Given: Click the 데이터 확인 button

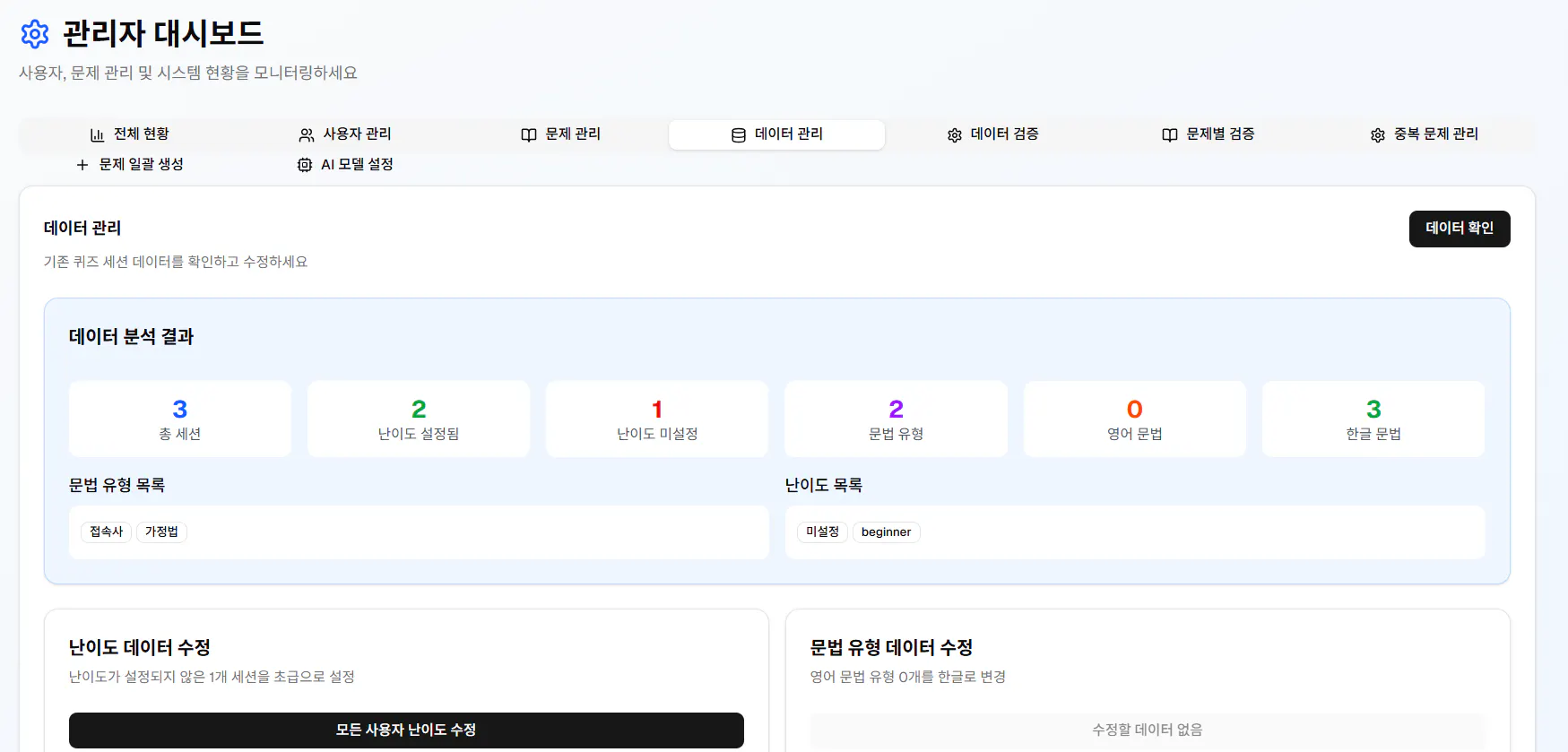Looking at the screenshot, I should click(1460, 229).
